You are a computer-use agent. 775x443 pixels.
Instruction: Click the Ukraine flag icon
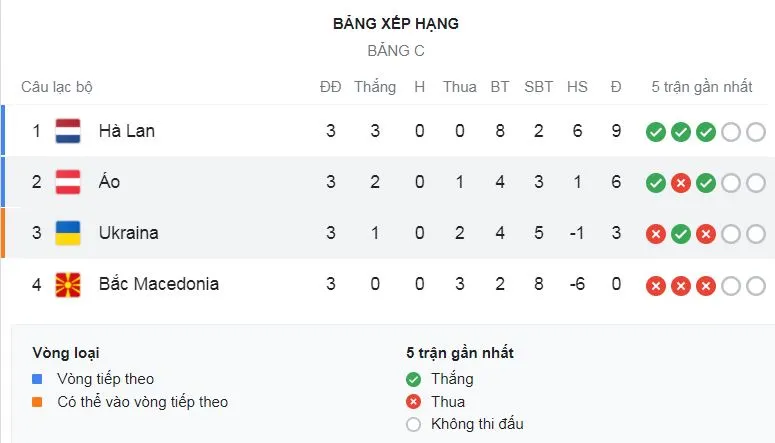(68, 233)
